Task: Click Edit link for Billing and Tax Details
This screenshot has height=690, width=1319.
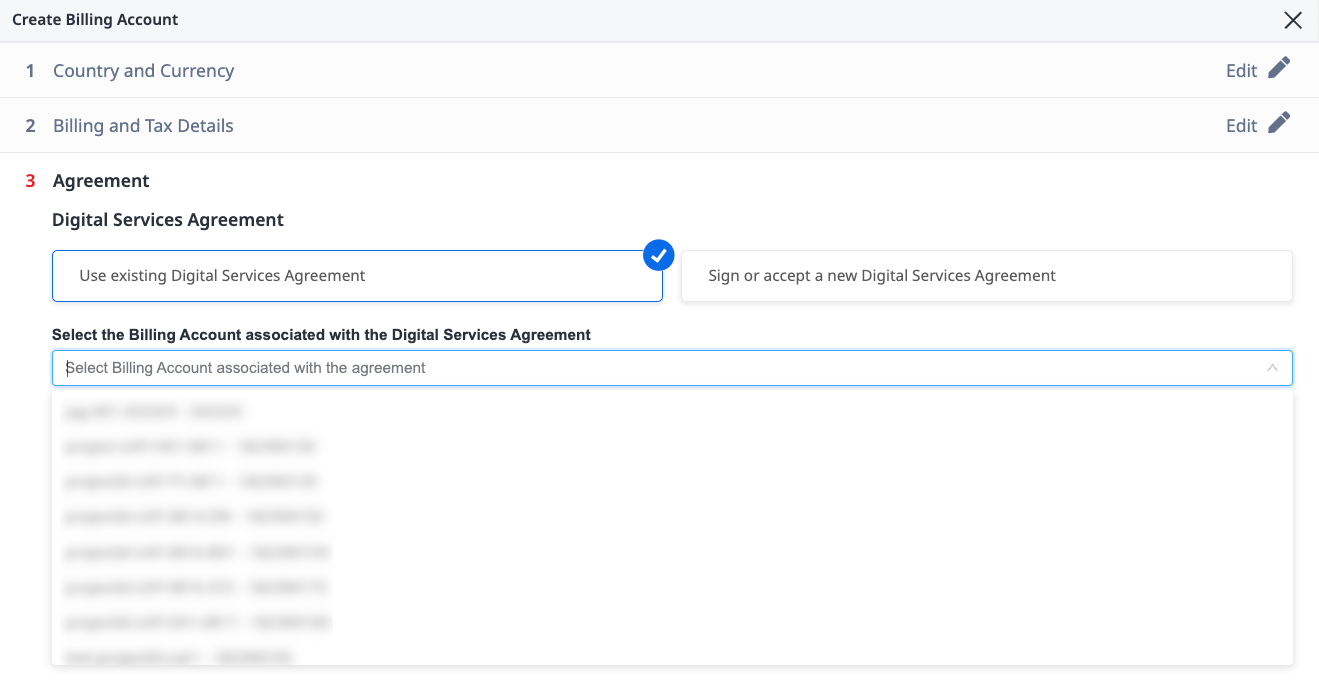Action: (x=1241, y=126)
